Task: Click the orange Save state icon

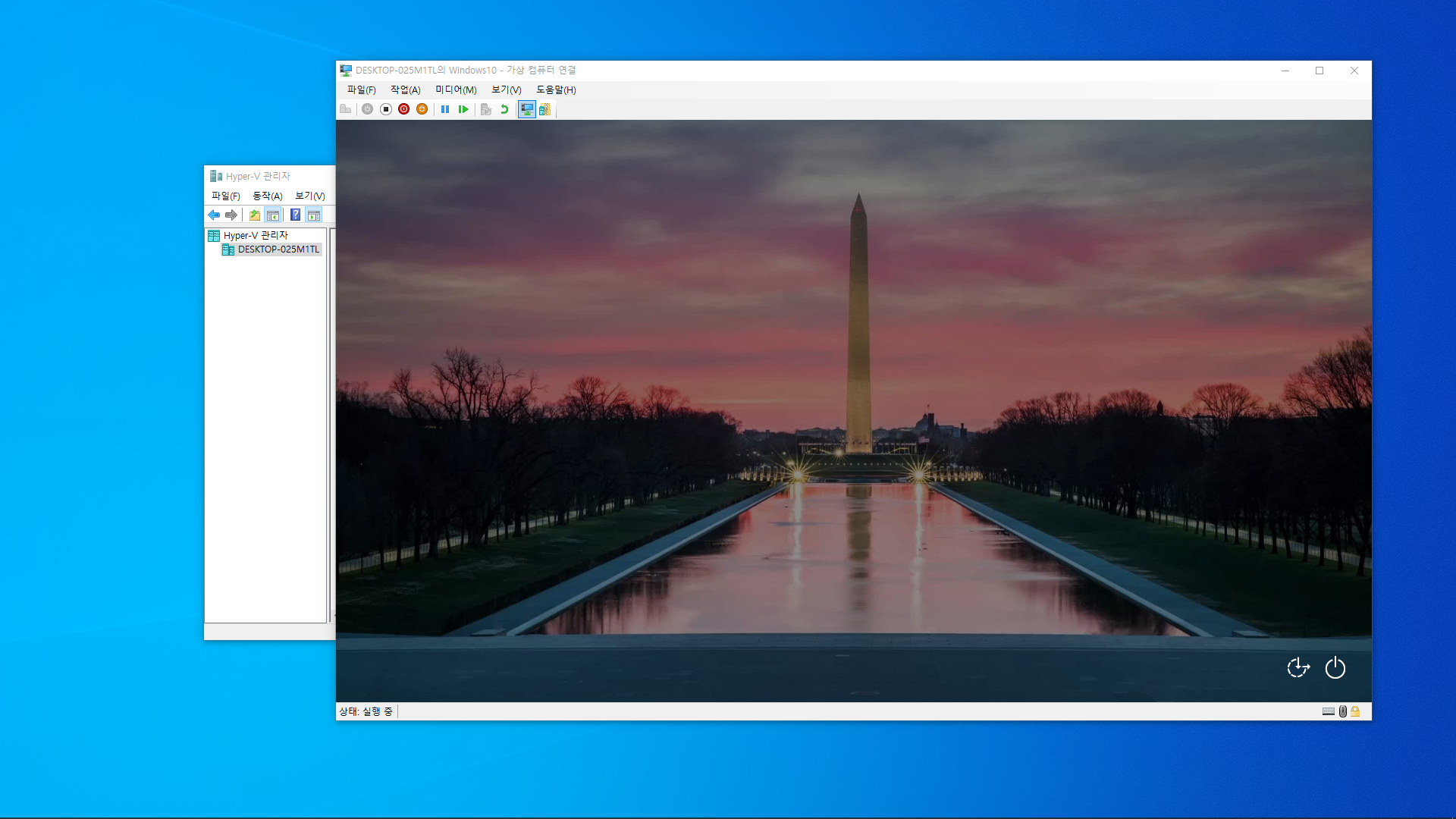Action: click(422, 109)
